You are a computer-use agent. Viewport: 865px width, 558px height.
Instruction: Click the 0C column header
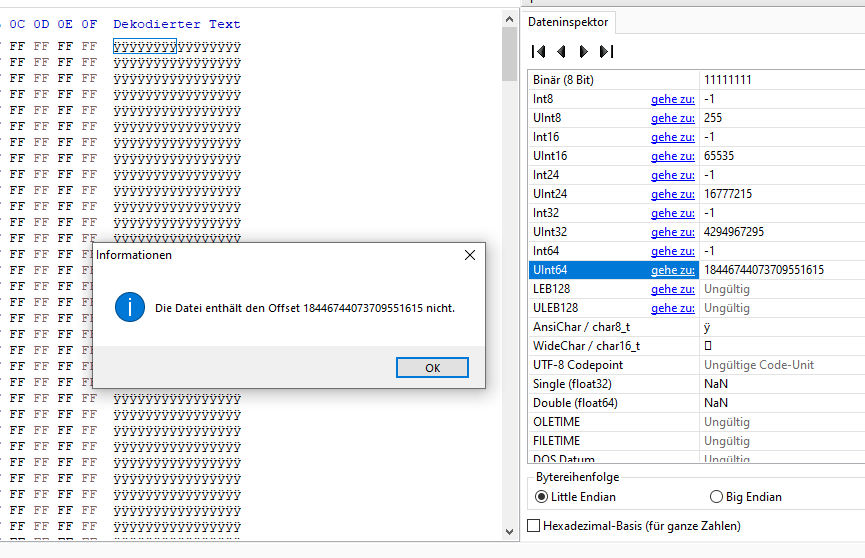(17, 24)
